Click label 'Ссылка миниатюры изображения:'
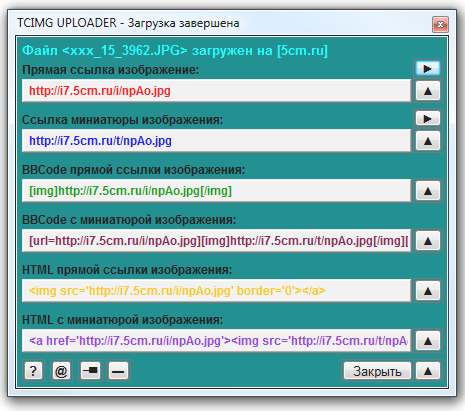The image size is (465, 411). point(122,120)
